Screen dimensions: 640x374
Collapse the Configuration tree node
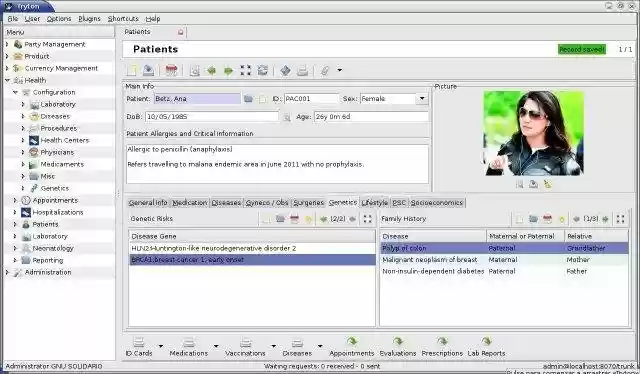[x=15, y=92]
